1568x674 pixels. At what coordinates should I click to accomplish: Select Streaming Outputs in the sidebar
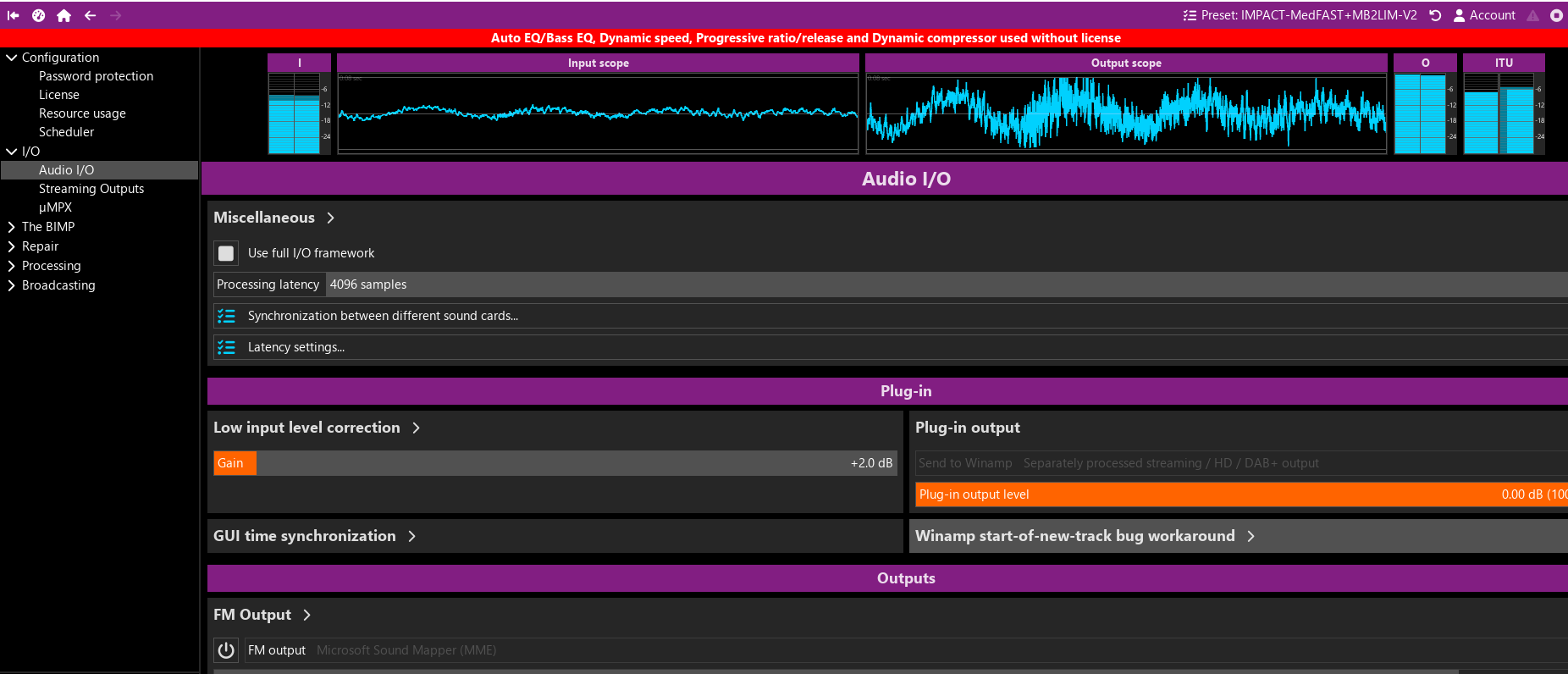coord(91,189)
